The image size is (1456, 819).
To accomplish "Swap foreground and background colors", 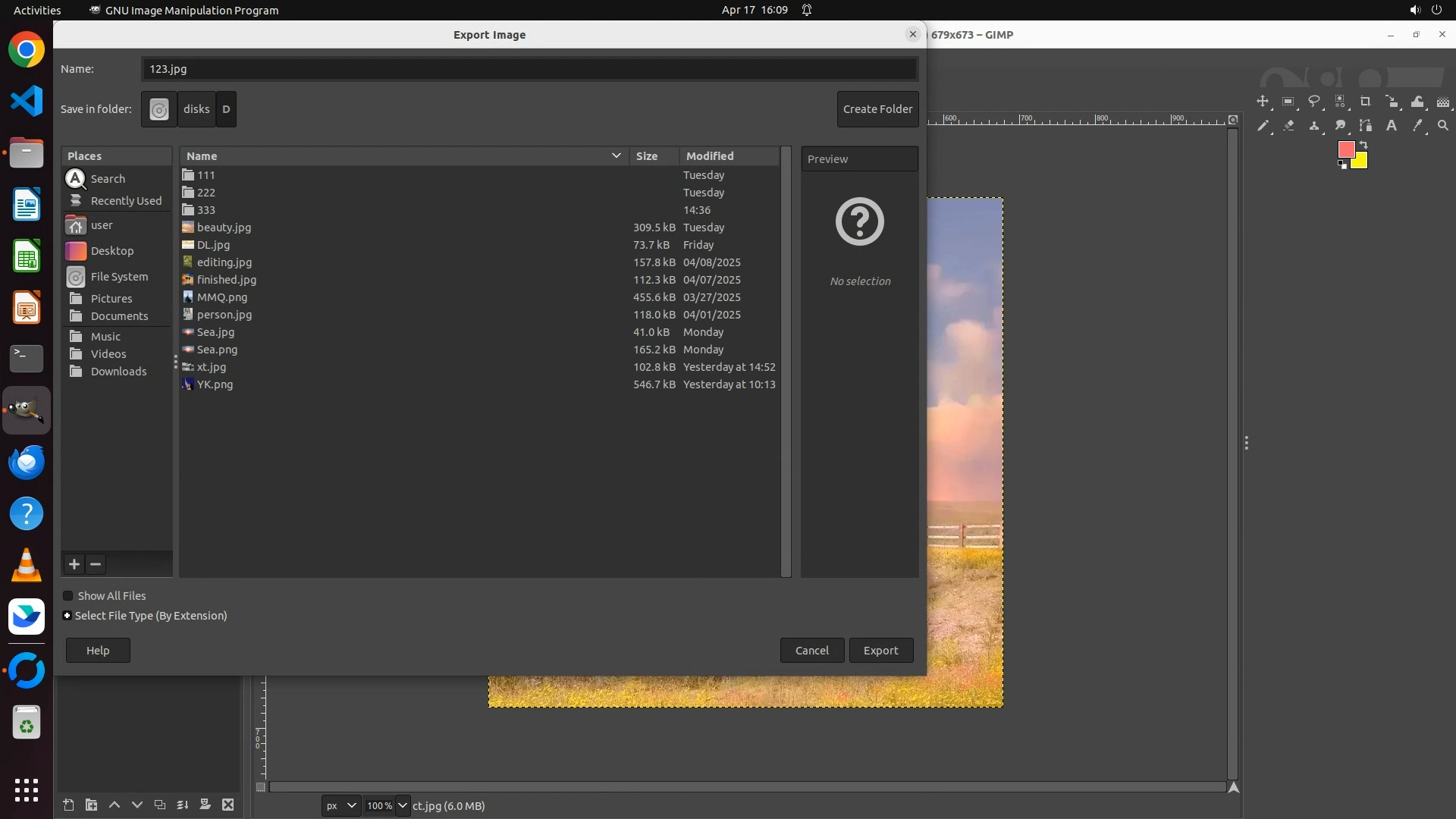I will coord(1363,144).
